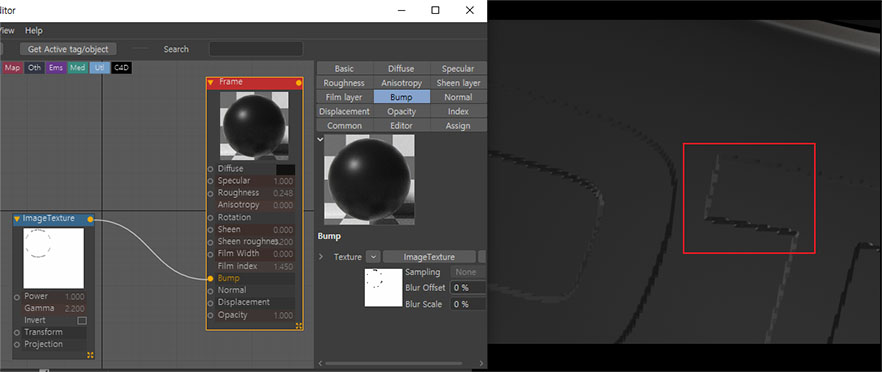Click the Opacity input pin on Frame node
Image resolution: width=882 pixels, height=372 pixels.
pos(210,315)
